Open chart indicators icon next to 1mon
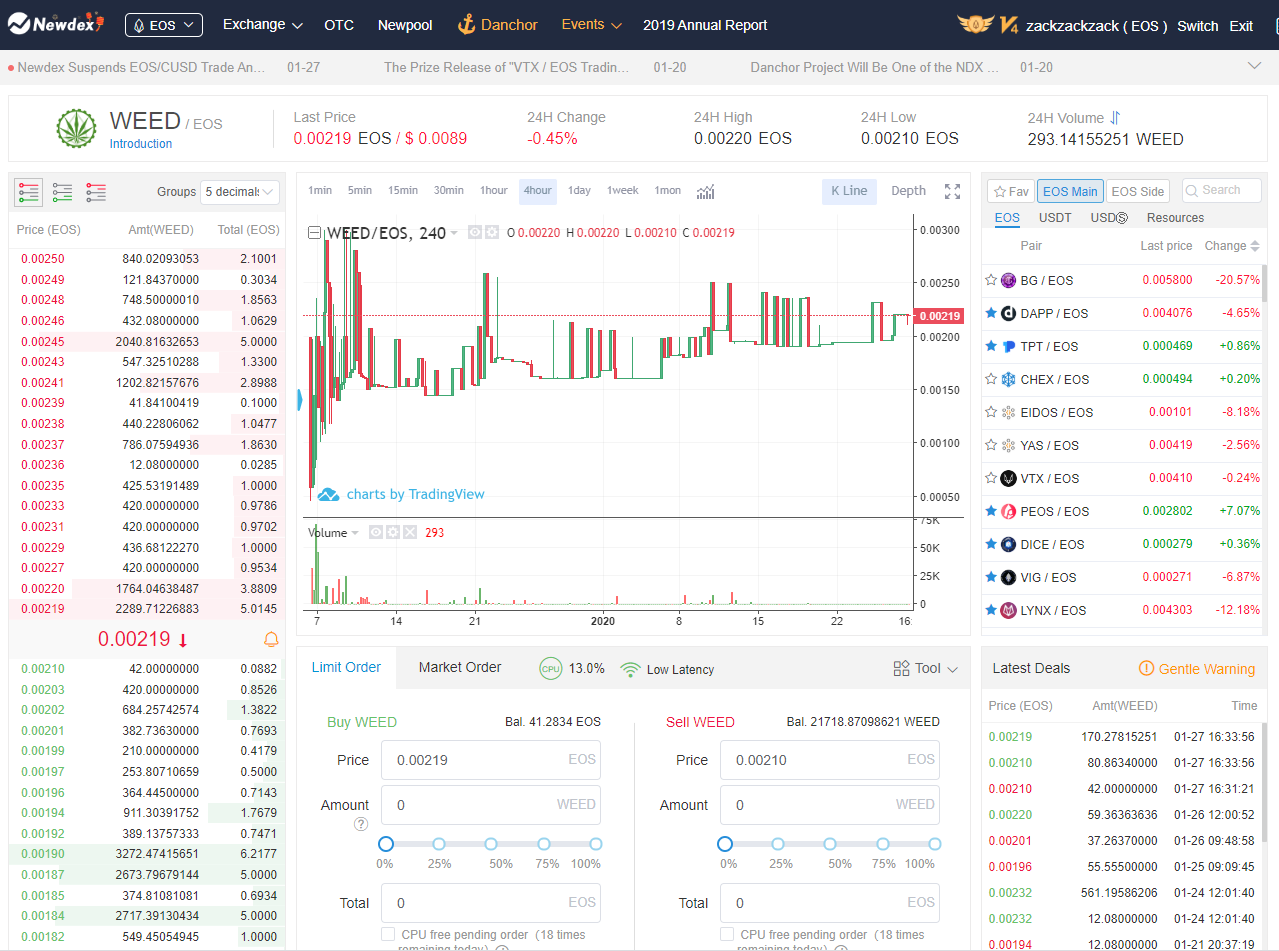Screen dimensions: 1279x951 point(705,191)
